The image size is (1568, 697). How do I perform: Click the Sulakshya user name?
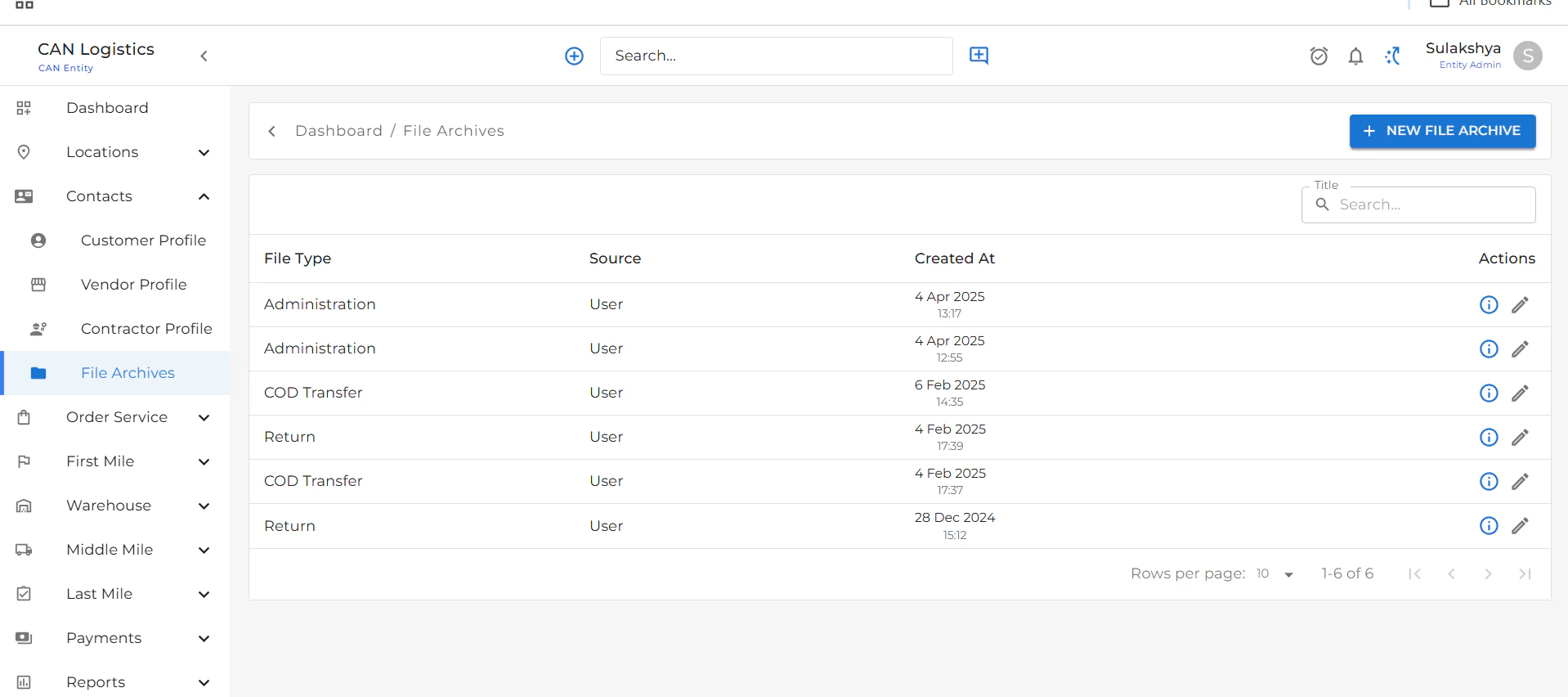click(x=1463, y=48)
